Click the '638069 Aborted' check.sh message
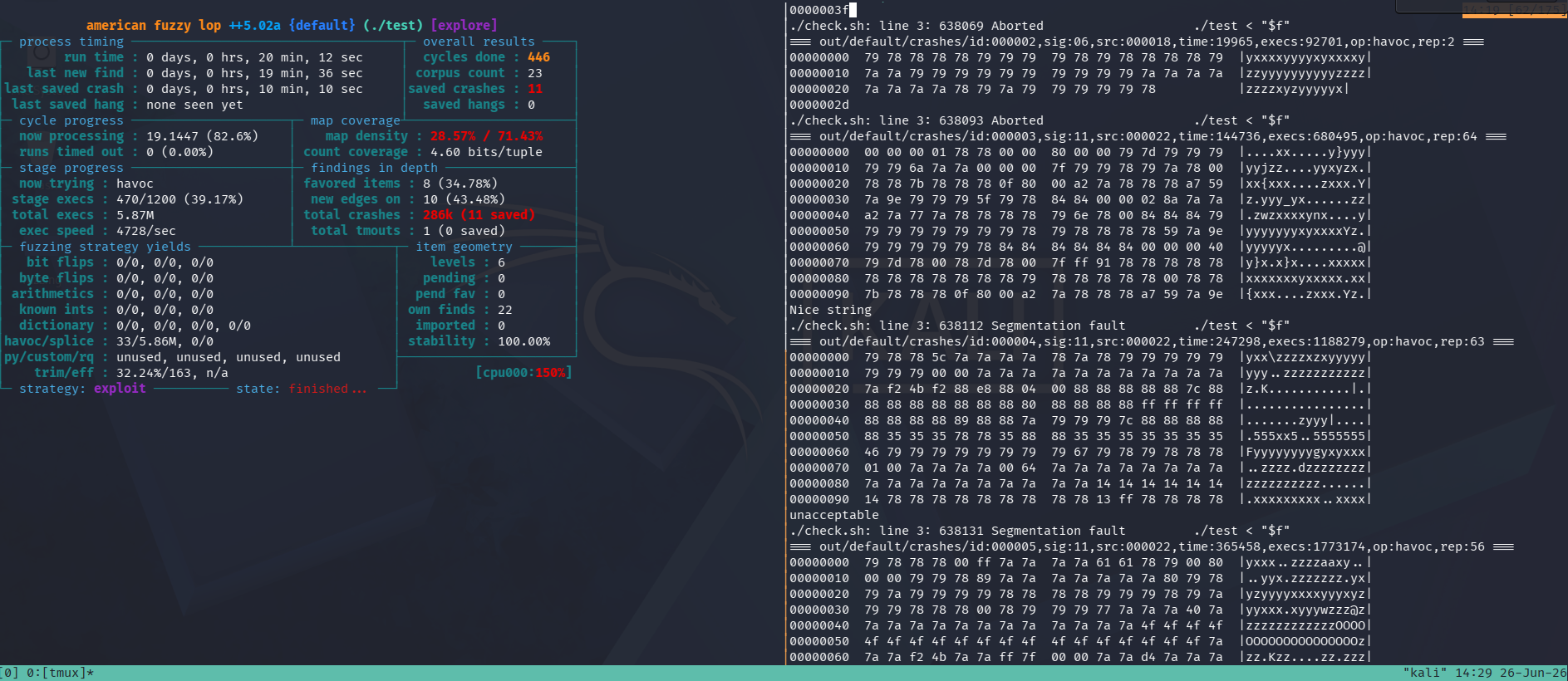The height and width of the screenshot is (681, 1568). 991,26
